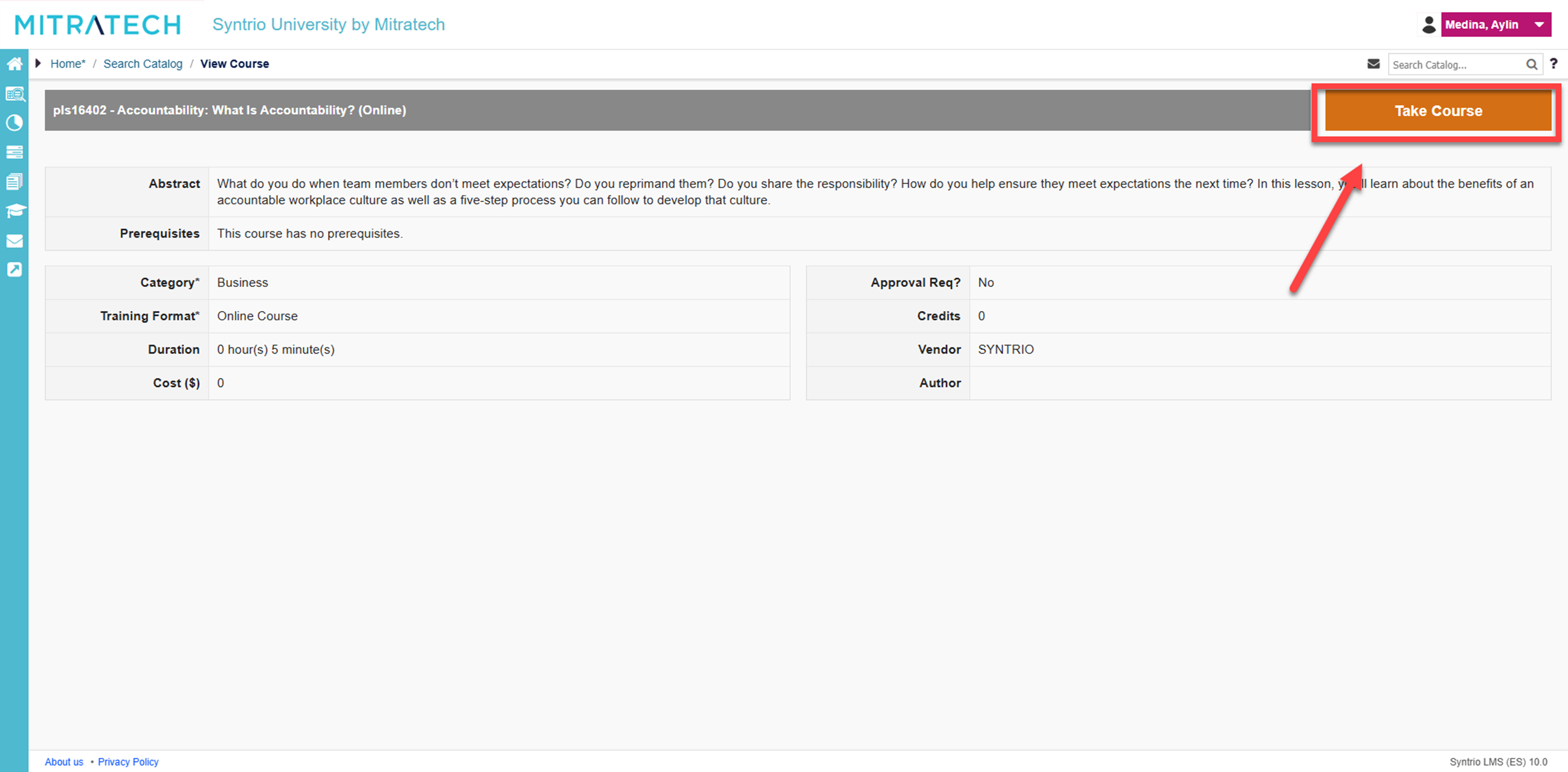Open the documents stack sidebar icon

[15, 181]
